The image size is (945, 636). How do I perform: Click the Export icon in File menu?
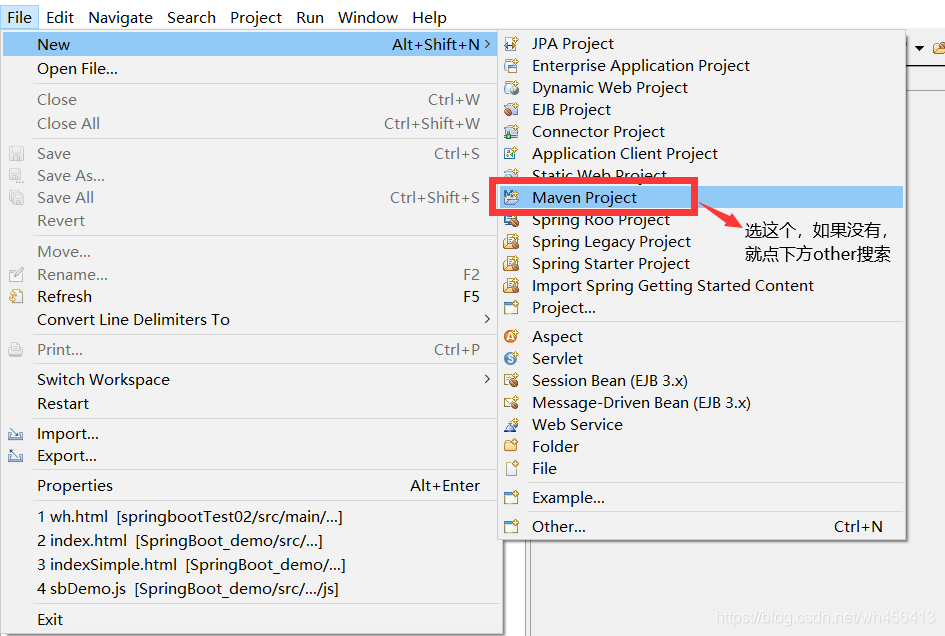pos(16,456)
